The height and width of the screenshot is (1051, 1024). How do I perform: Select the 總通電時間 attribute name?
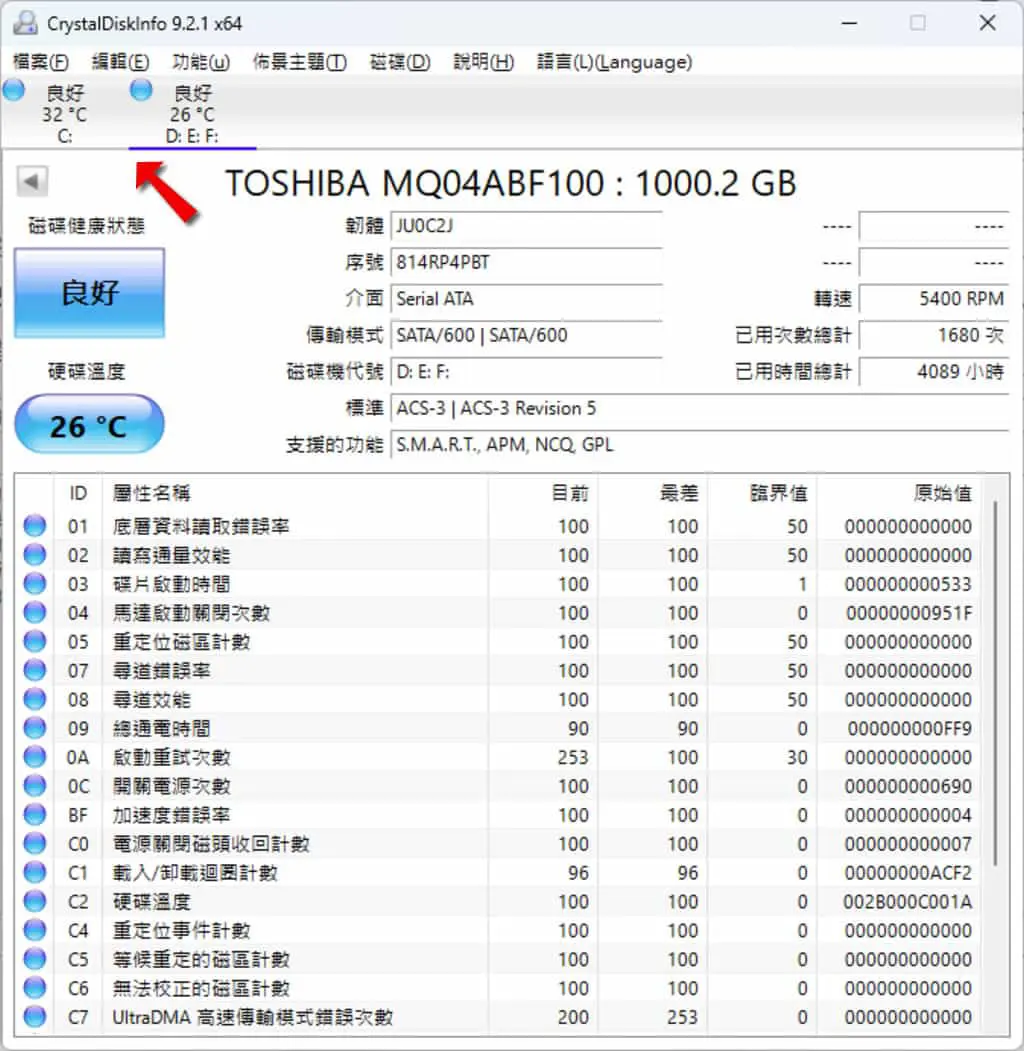click(x=162, y=728)
